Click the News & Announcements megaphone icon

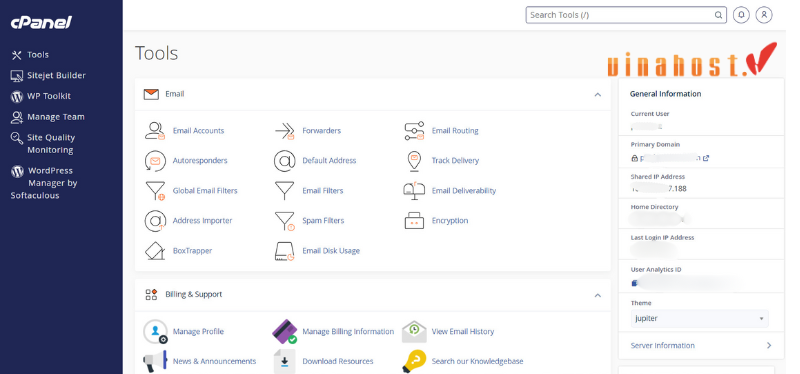point(155,361)
